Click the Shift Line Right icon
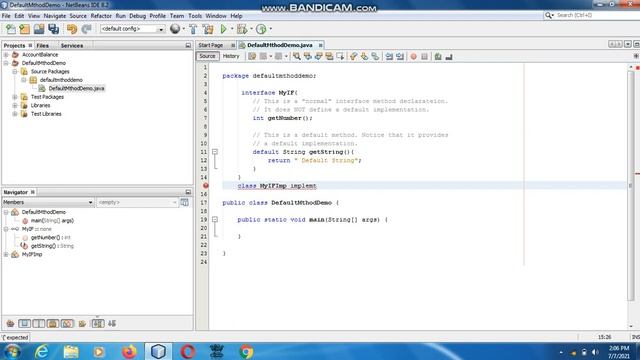Screen dimensions: 640x360 (x=400, y=56)
